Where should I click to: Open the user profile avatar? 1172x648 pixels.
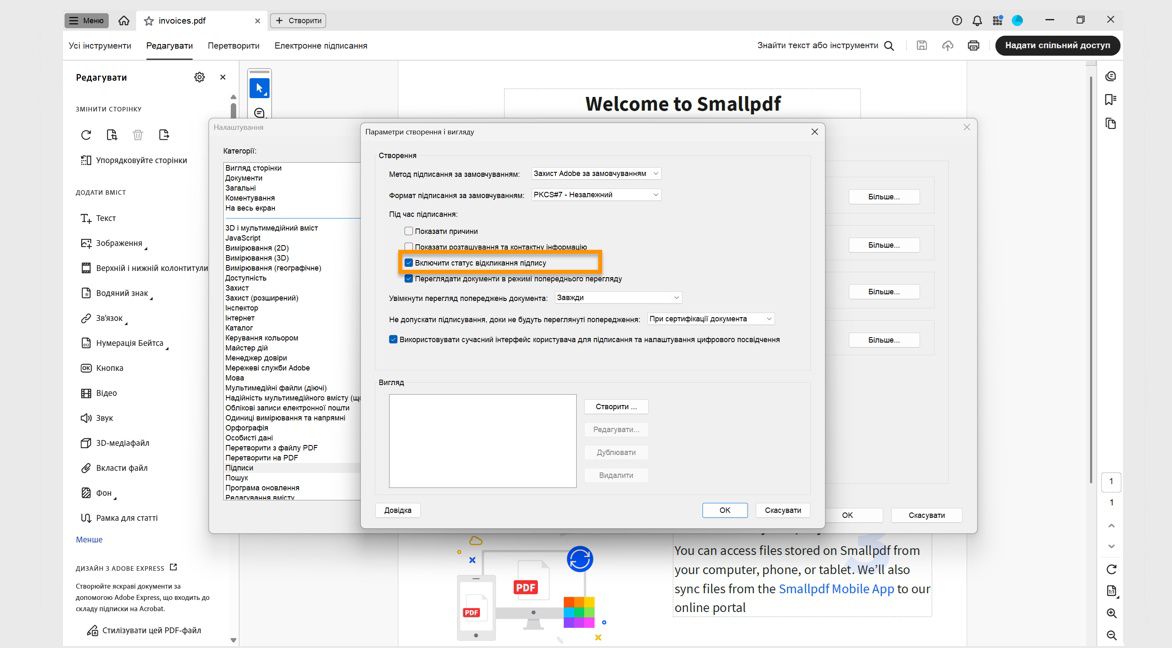pyautogui.click(x=1017, y=20)
